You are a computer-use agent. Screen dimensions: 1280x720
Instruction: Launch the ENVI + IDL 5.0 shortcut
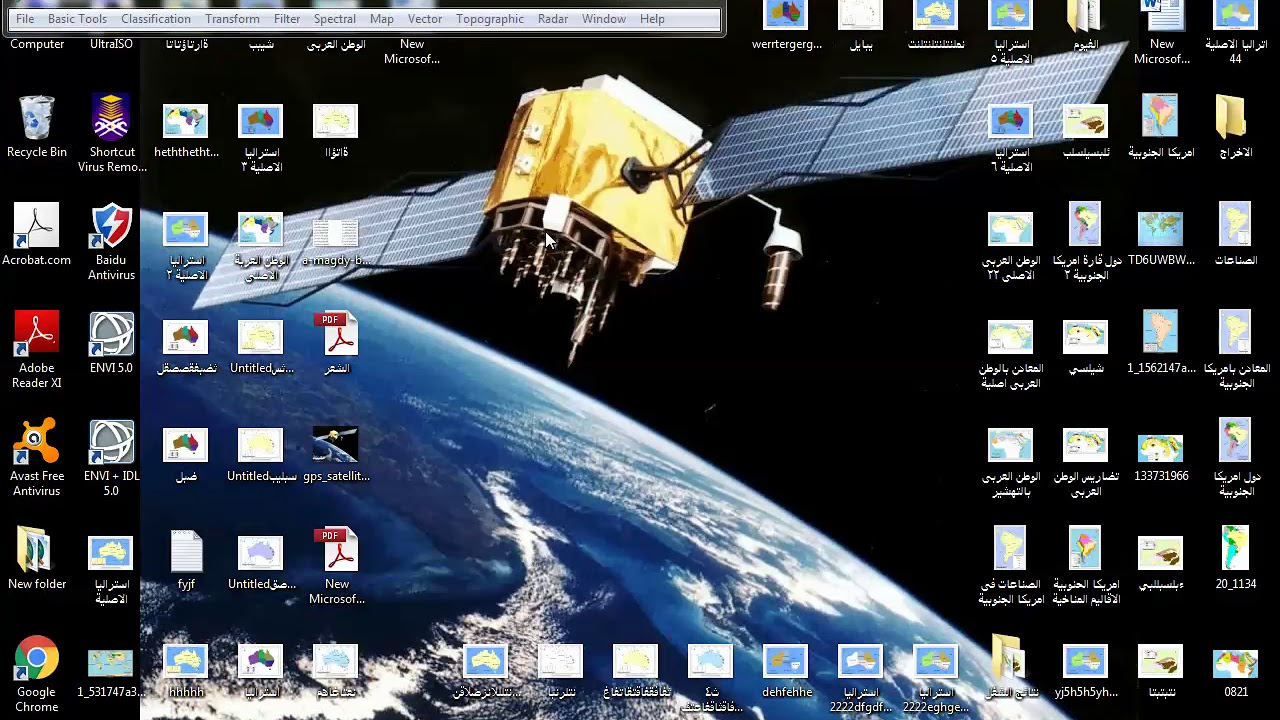point(111,458)
